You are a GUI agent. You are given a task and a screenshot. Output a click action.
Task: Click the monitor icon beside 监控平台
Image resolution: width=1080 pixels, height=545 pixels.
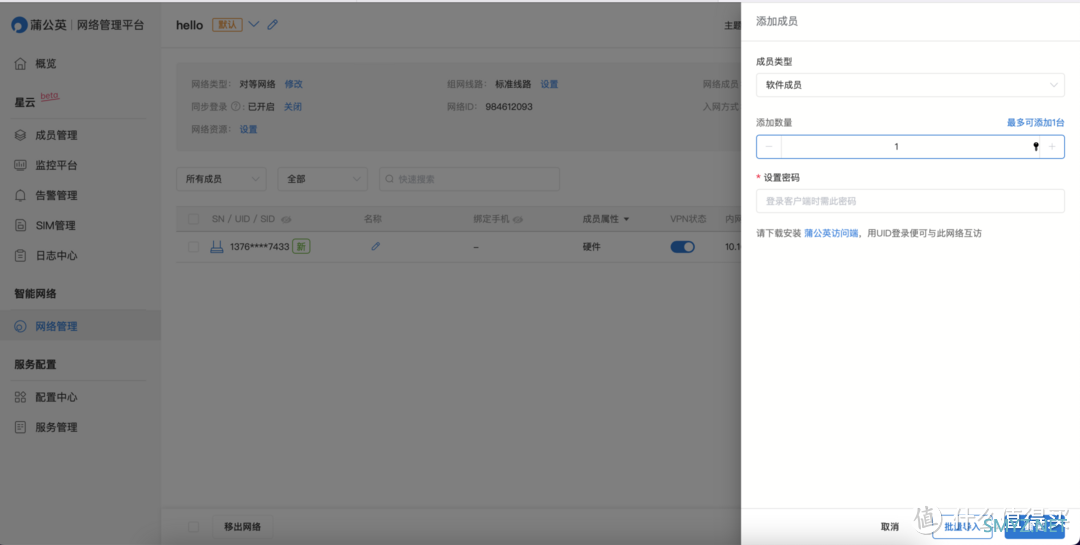[21, 165]
